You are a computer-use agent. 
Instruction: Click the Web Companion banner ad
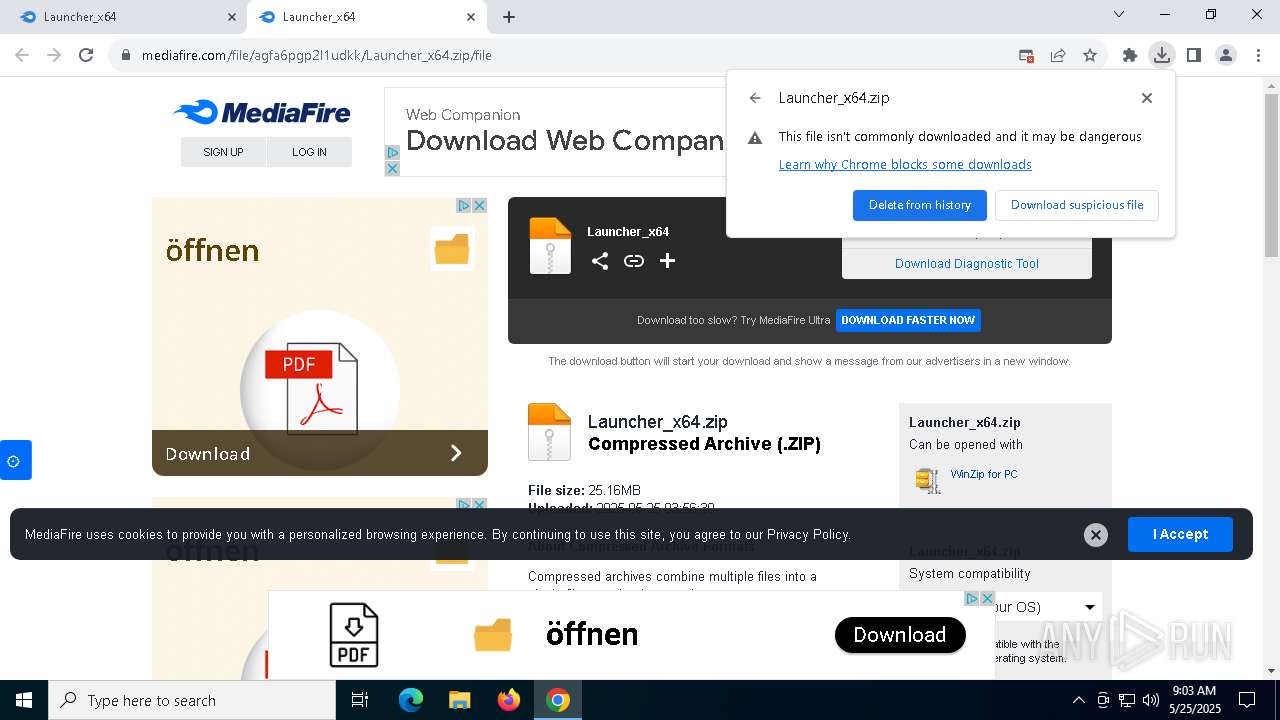pyautogui.click(x=555, y=132)
